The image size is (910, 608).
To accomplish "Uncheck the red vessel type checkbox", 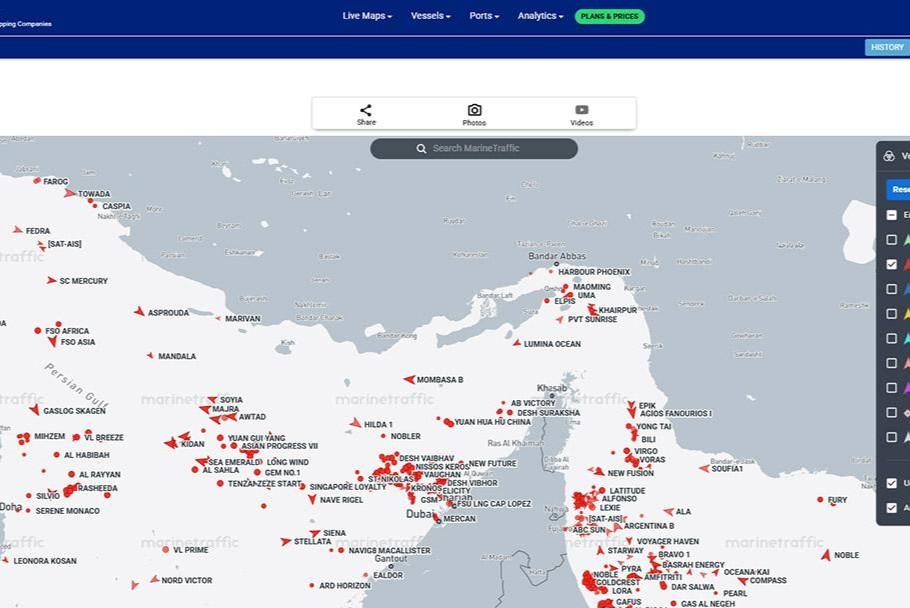I will click(x=891, y=264).
